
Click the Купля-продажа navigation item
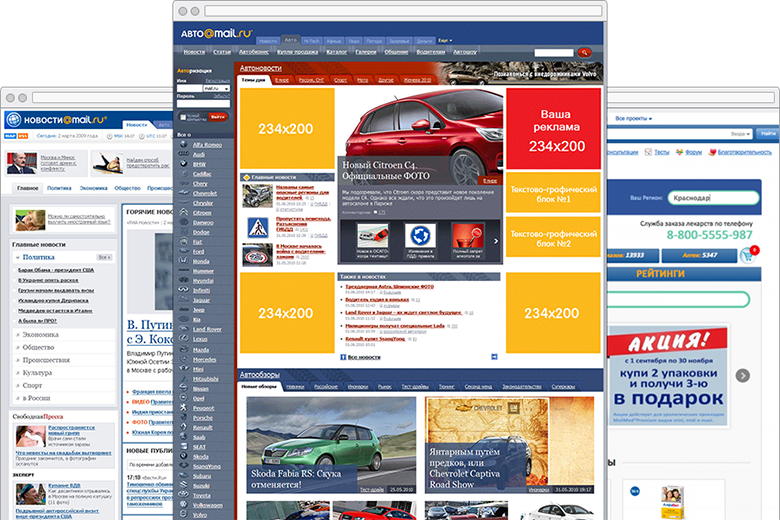297,52
